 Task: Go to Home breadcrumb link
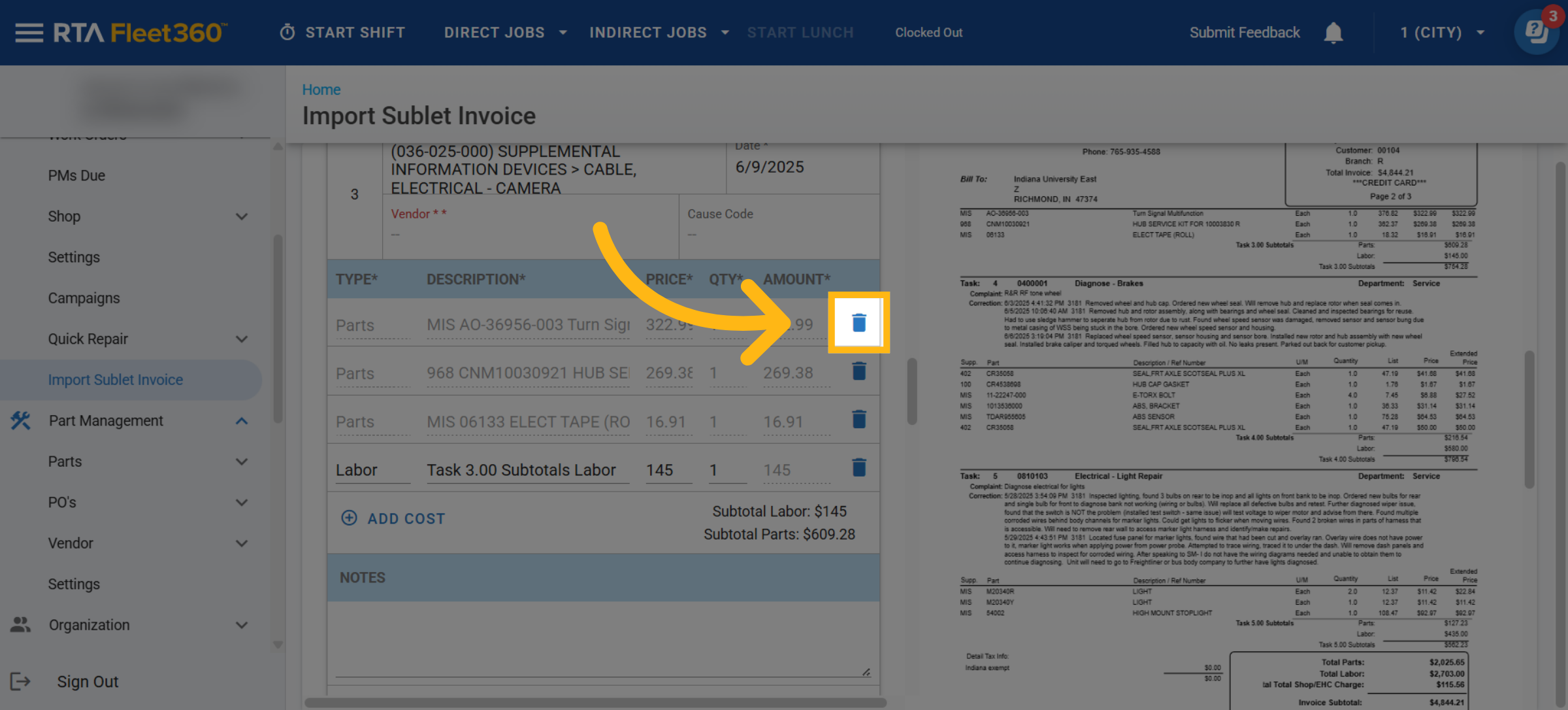click(321, 90)
